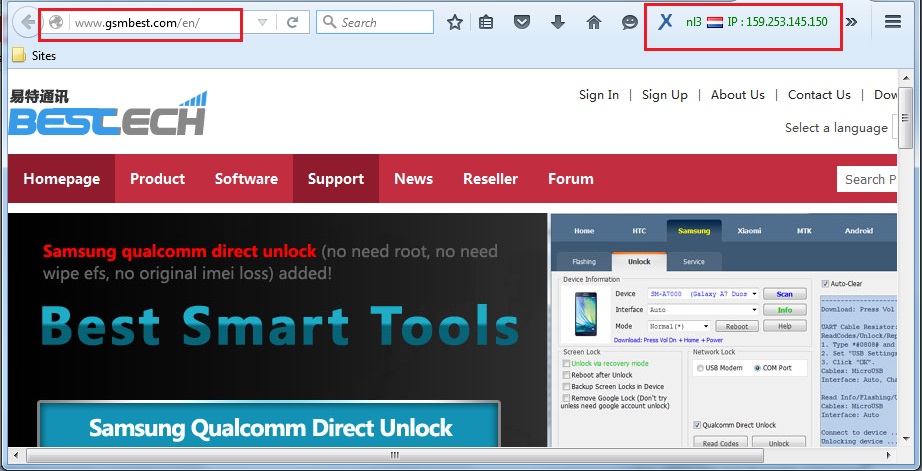The image size is (922, 471).
Task: Click the Scan button
Action: [784, 294]
